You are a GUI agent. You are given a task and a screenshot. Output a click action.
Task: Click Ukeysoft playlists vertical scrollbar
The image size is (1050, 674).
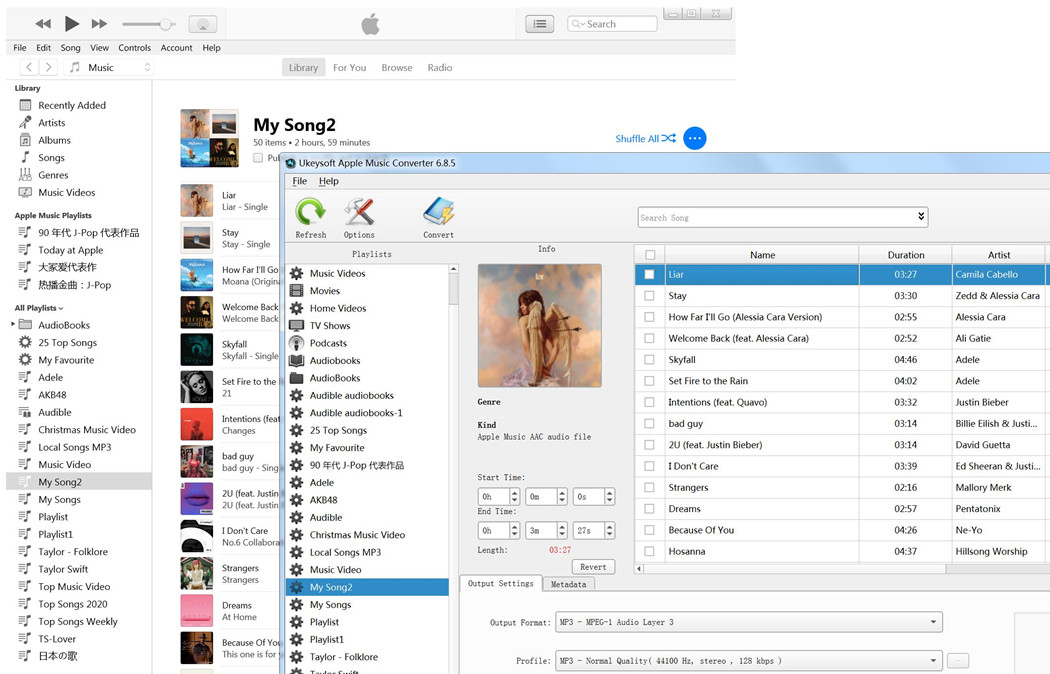[x=453, y=288]
